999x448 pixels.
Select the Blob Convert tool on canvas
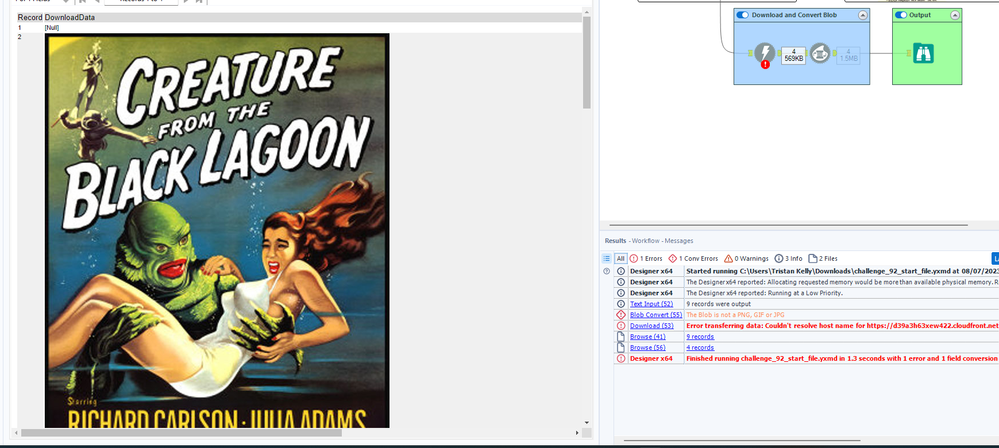coord(820,54)
